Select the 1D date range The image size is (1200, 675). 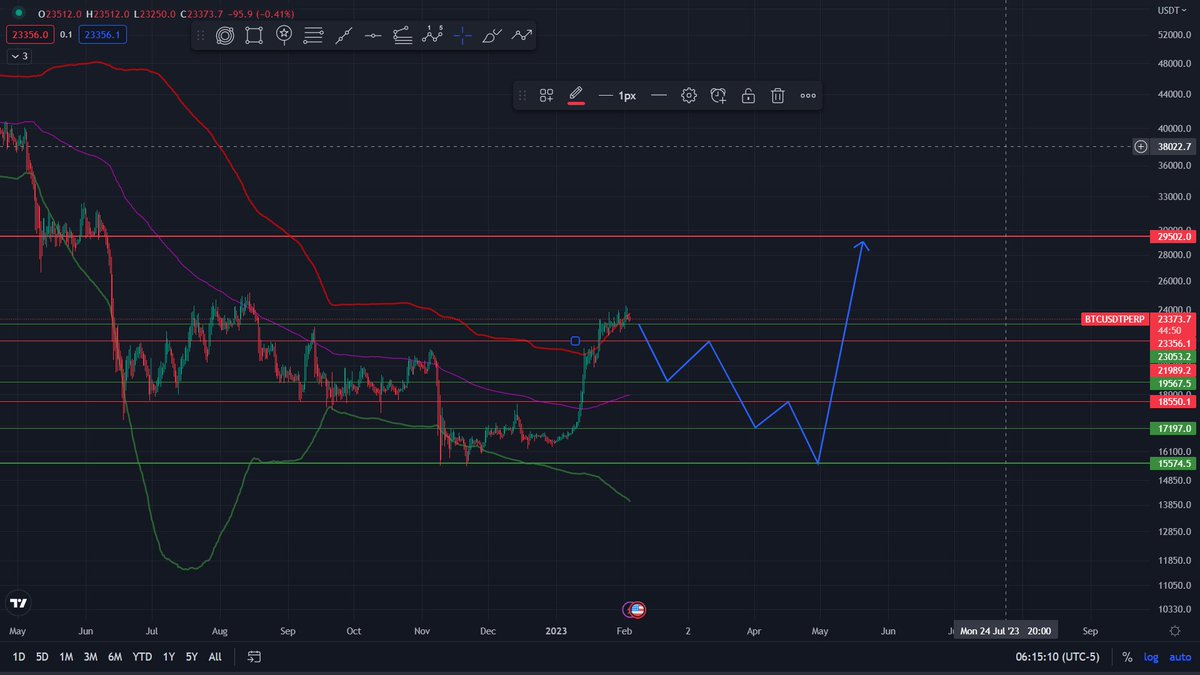(19, 657)
